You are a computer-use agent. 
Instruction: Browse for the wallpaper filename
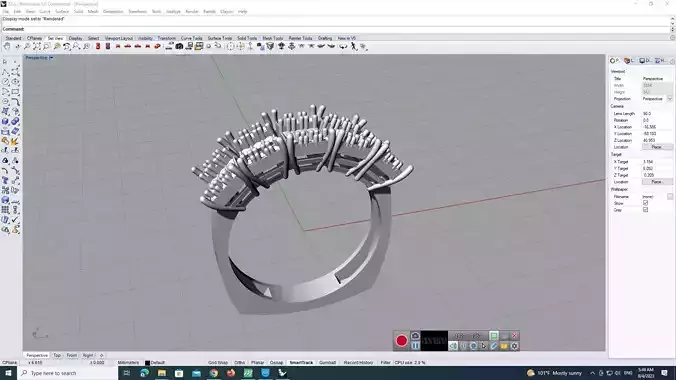pyautogui.click(x=670, y=196)
